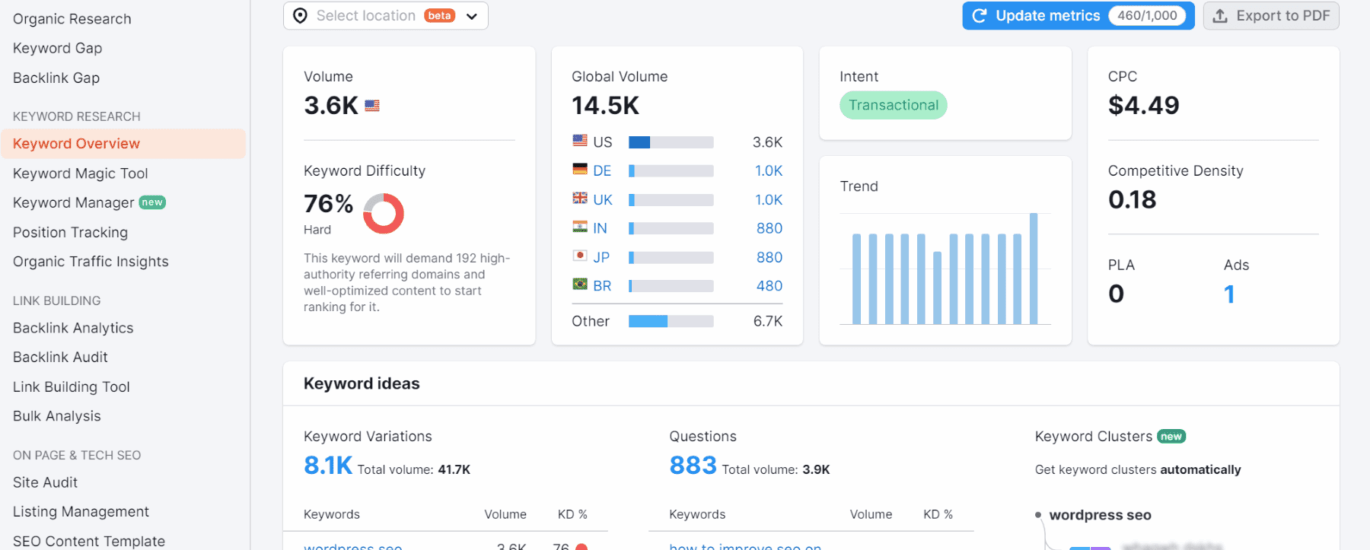Open Keyword Manager in sidebar
This screenshot has height=550, width=1370.
coord(73,203)
